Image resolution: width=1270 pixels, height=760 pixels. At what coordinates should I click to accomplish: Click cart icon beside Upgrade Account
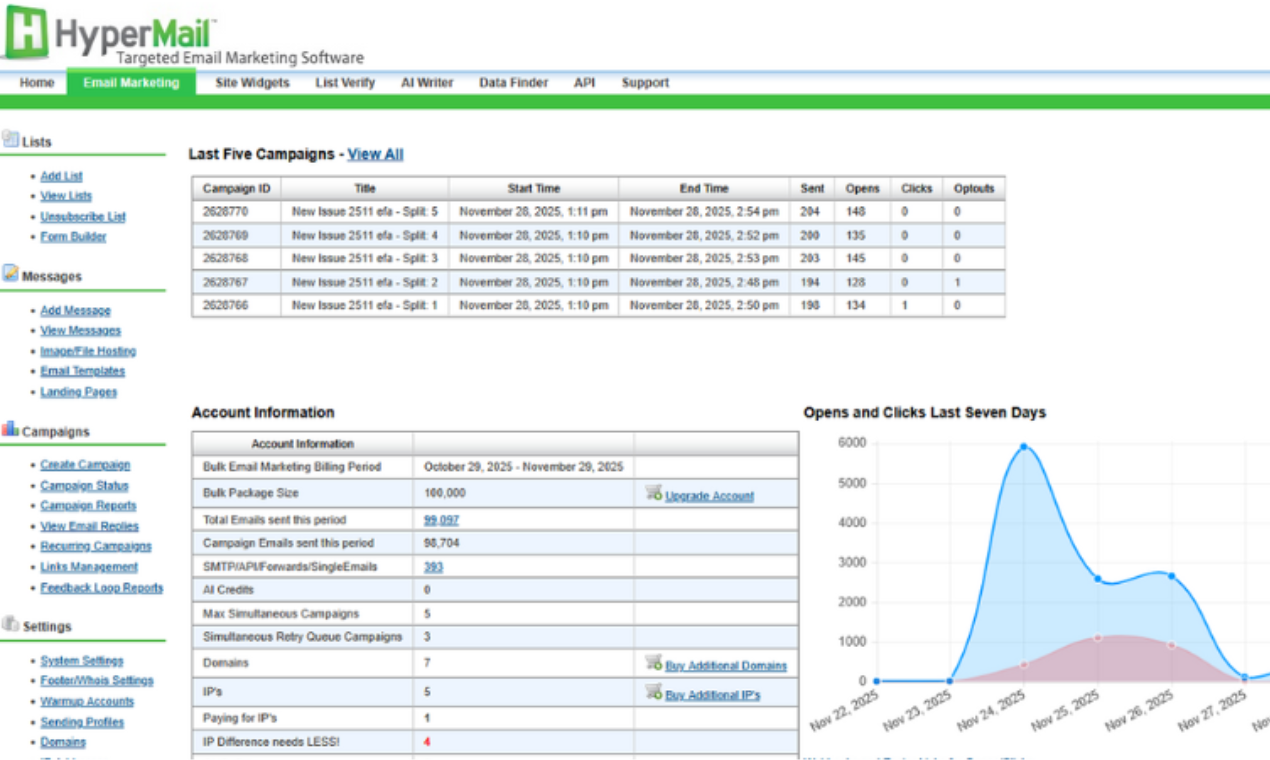[653, 494]
